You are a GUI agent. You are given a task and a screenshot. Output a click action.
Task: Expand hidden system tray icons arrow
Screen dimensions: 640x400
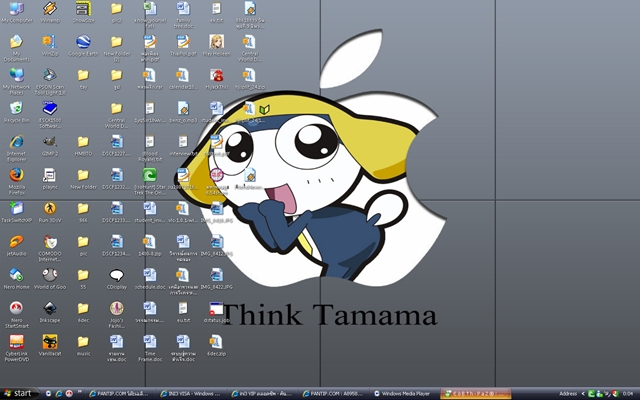click(x=582, y=394)
